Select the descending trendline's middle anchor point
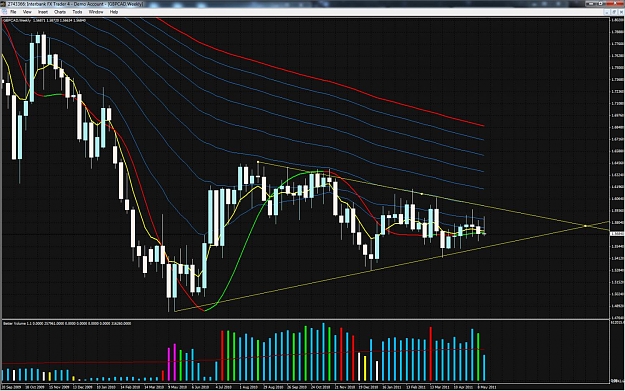The width and height of the screenshot is (625, 391). pos(422,194)
